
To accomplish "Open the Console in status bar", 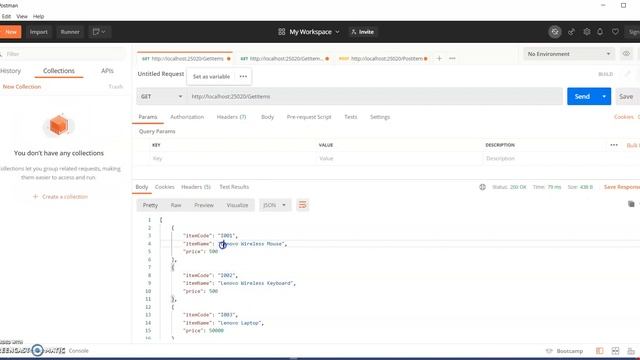I will [78, 351].
